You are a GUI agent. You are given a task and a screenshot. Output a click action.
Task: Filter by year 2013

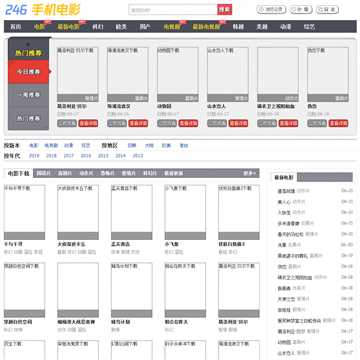(x=138, y=156)
